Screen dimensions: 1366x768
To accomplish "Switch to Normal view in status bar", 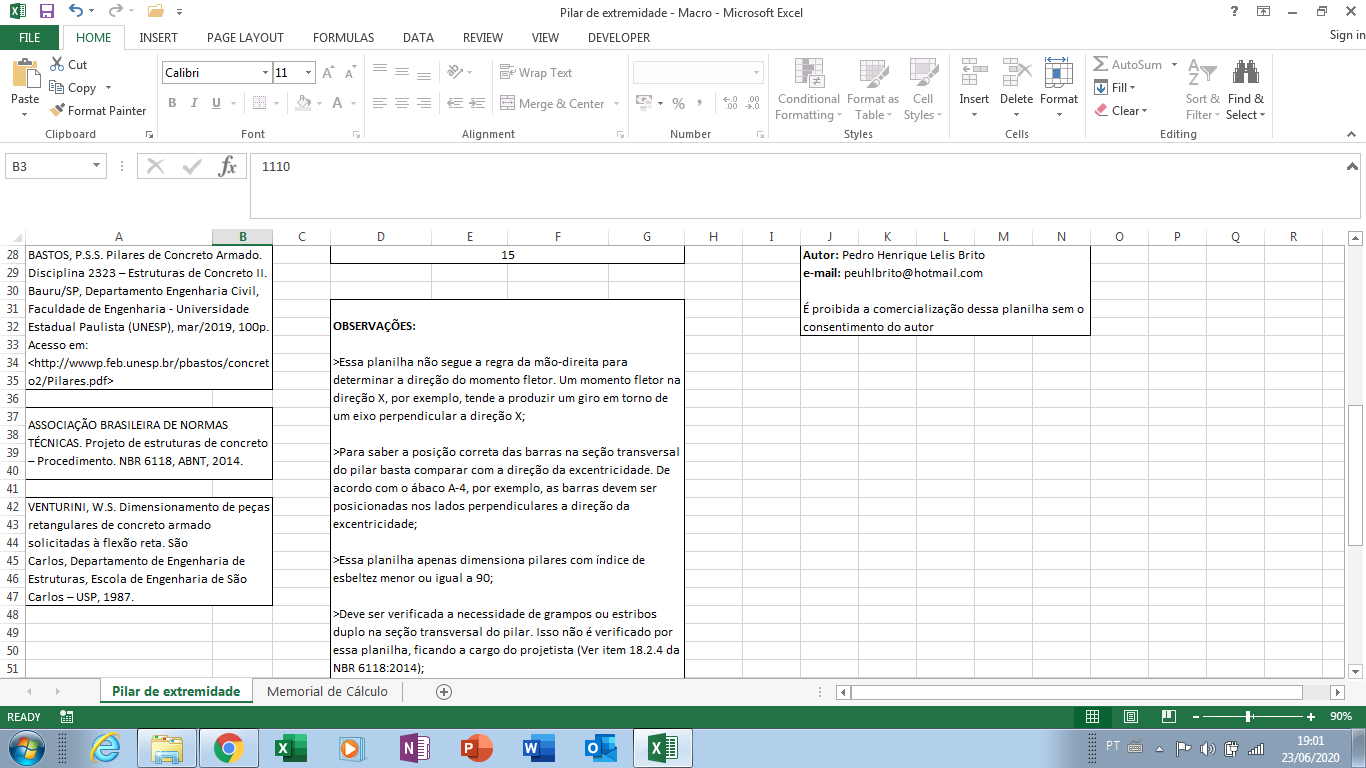I will click(x=1093, y=717).
